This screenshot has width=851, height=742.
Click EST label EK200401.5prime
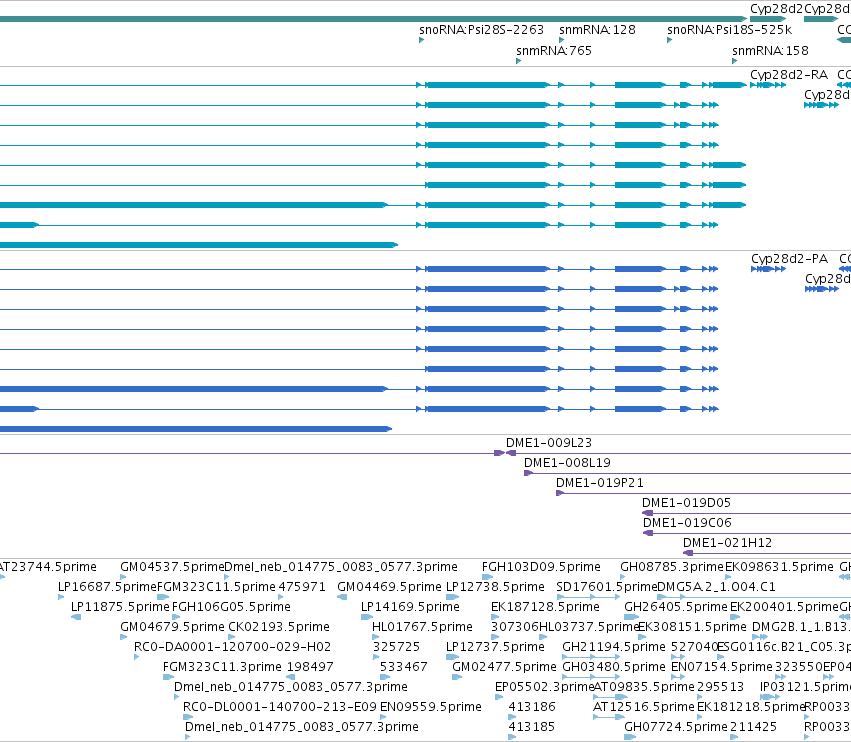784,607
